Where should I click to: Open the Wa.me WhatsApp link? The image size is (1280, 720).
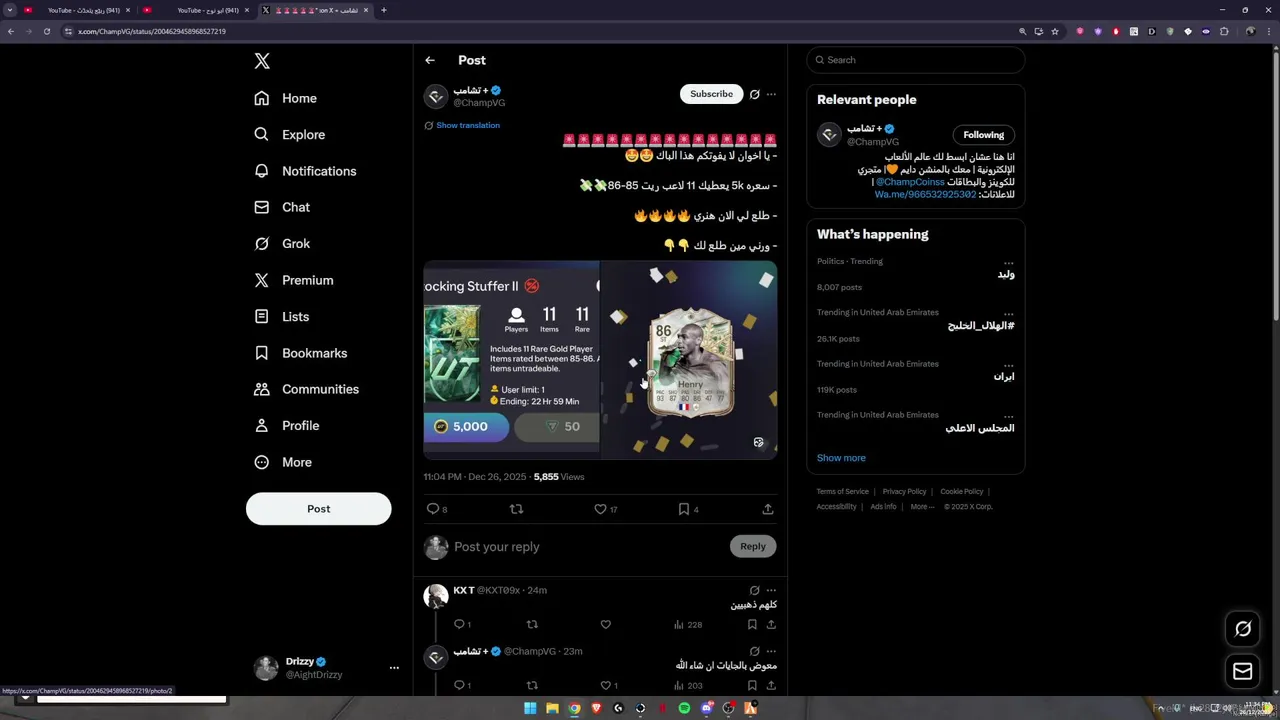[925, 194]
